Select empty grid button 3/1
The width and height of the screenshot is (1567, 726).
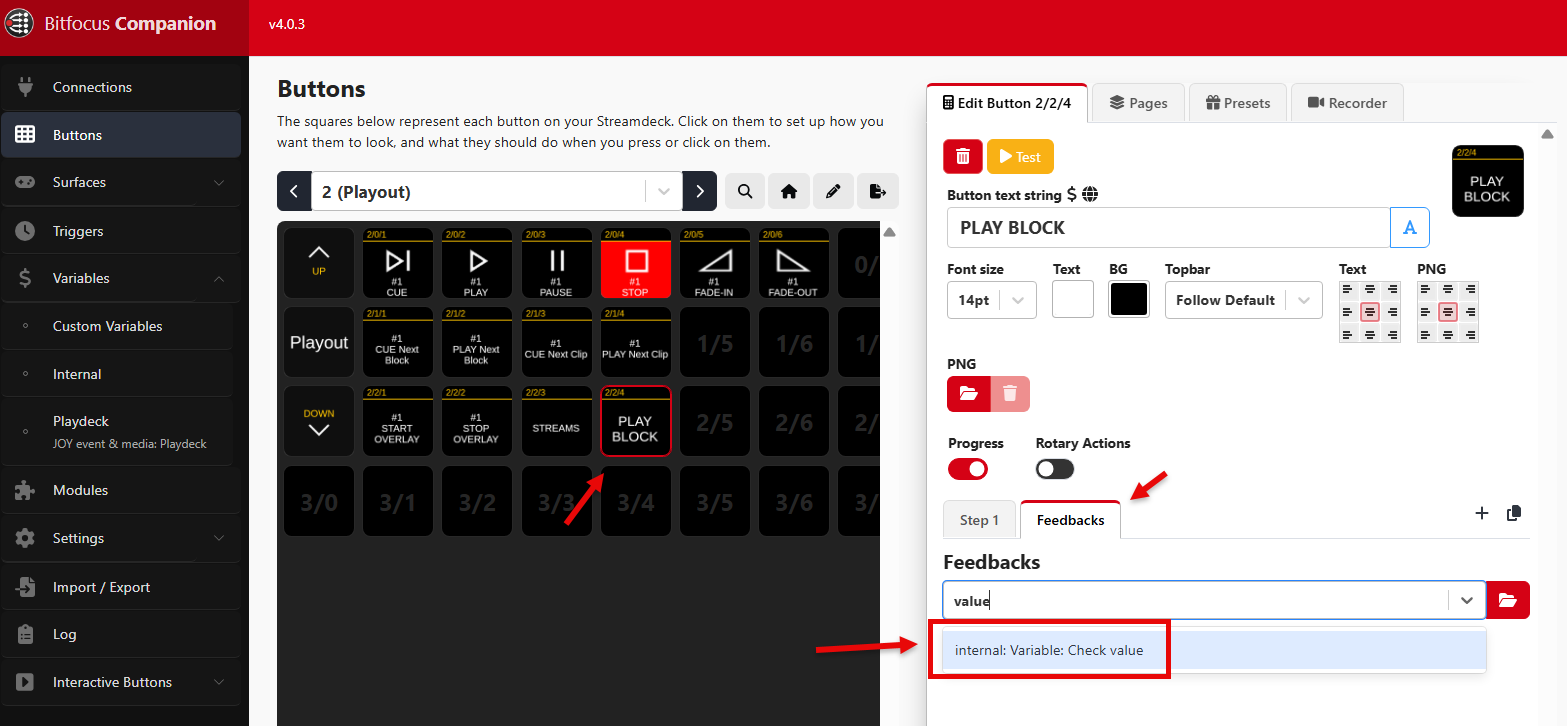point(397,501)
